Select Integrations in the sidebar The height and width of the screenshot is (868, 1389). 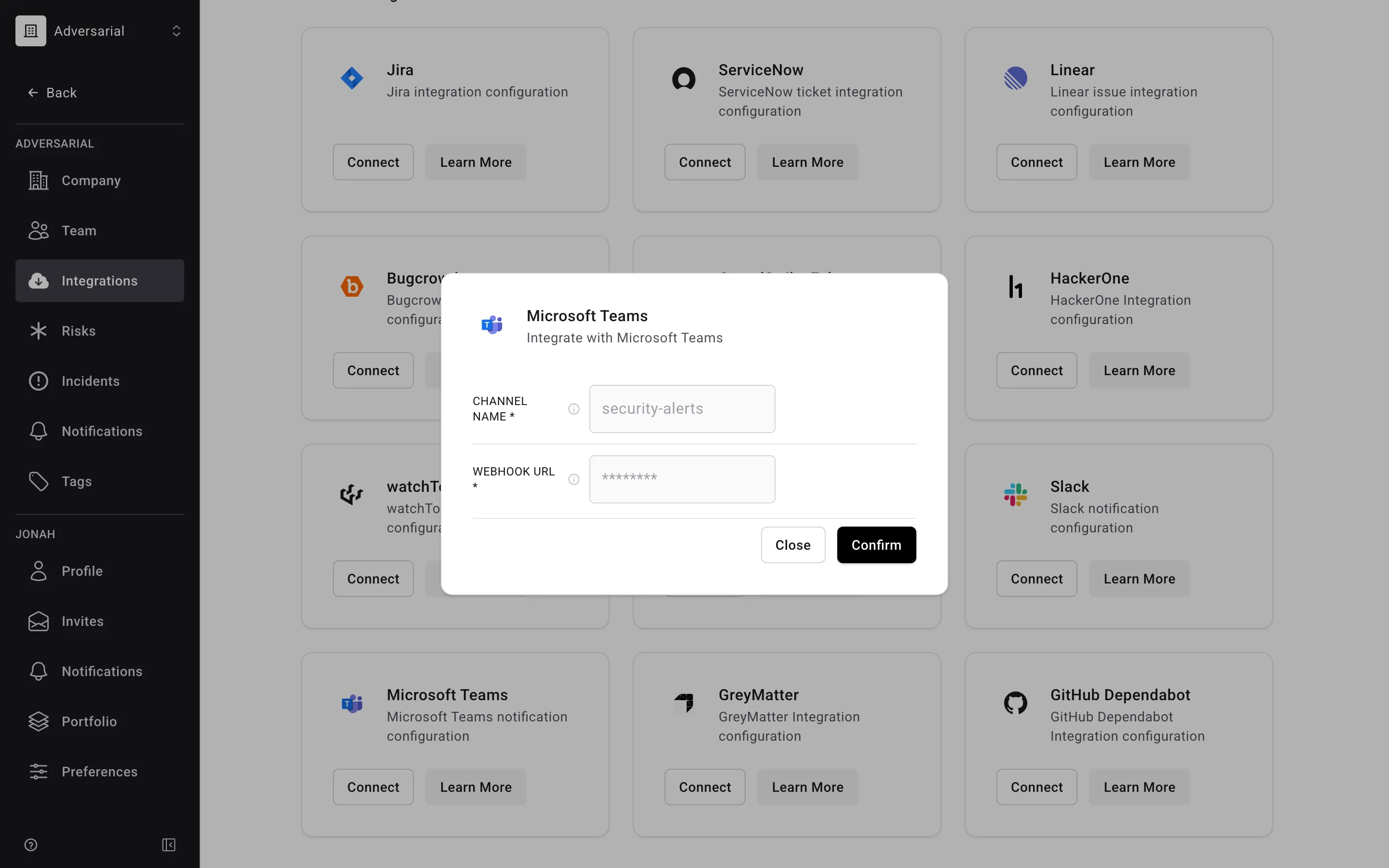99,281
